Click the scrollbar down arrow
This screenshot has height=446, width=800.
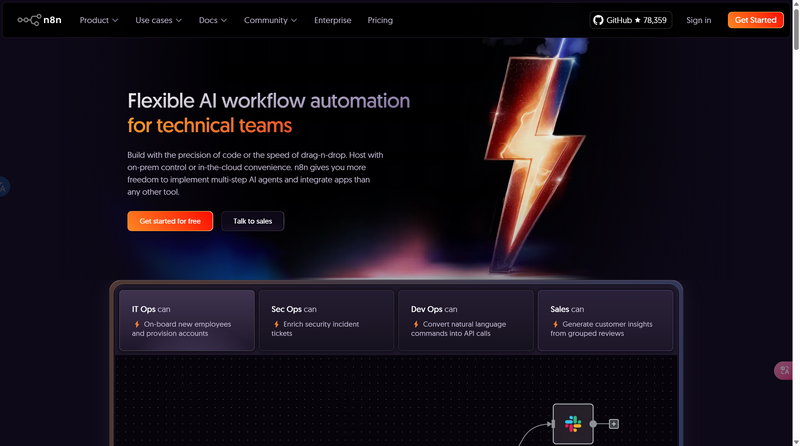pyautogui.click(x=796, y=442)
